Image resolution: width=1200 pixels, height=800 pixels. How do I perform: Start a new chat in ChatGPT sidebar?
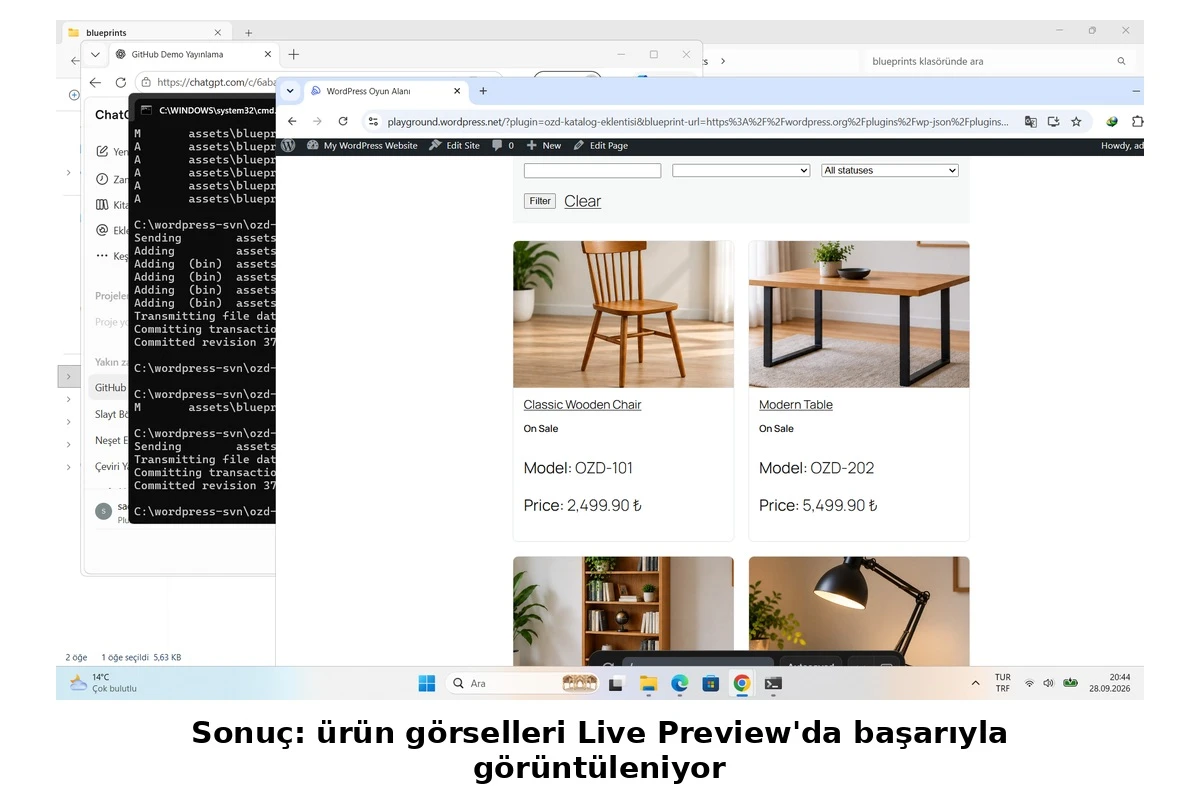[x=102, y=152]
